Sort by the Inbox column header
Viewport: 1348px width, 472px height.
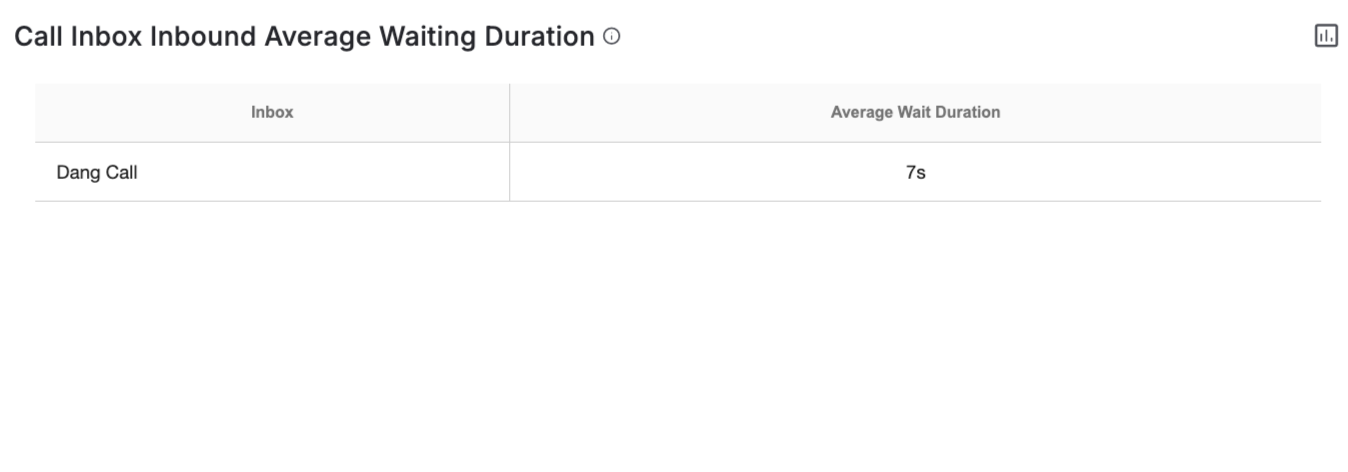pyautogui.click(x=272, y=112)
